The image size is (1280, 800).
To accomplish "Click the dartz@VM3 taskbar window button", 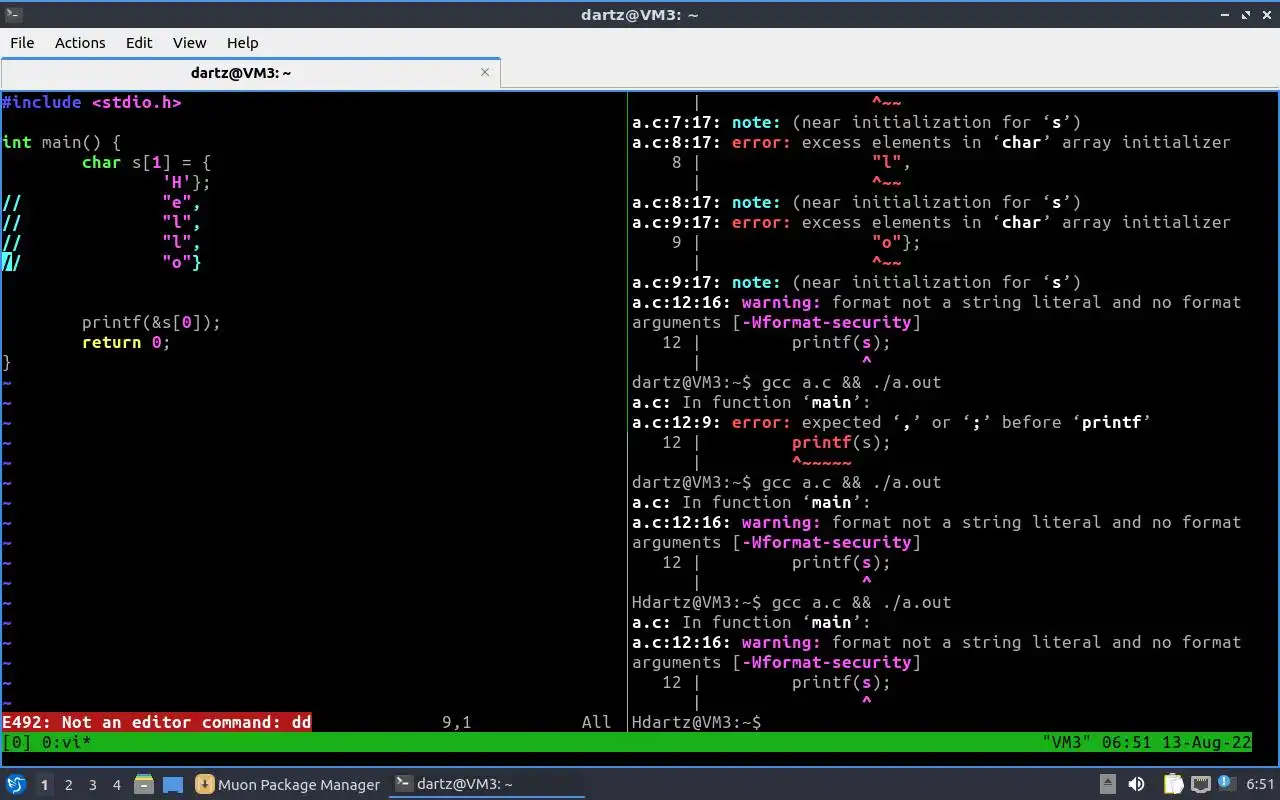I will 486,785.
